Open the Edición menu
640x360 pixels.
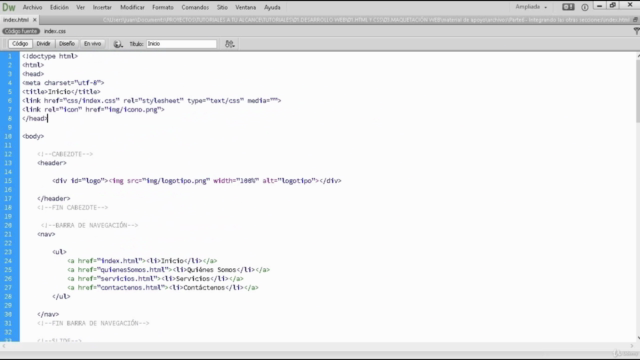59,7
